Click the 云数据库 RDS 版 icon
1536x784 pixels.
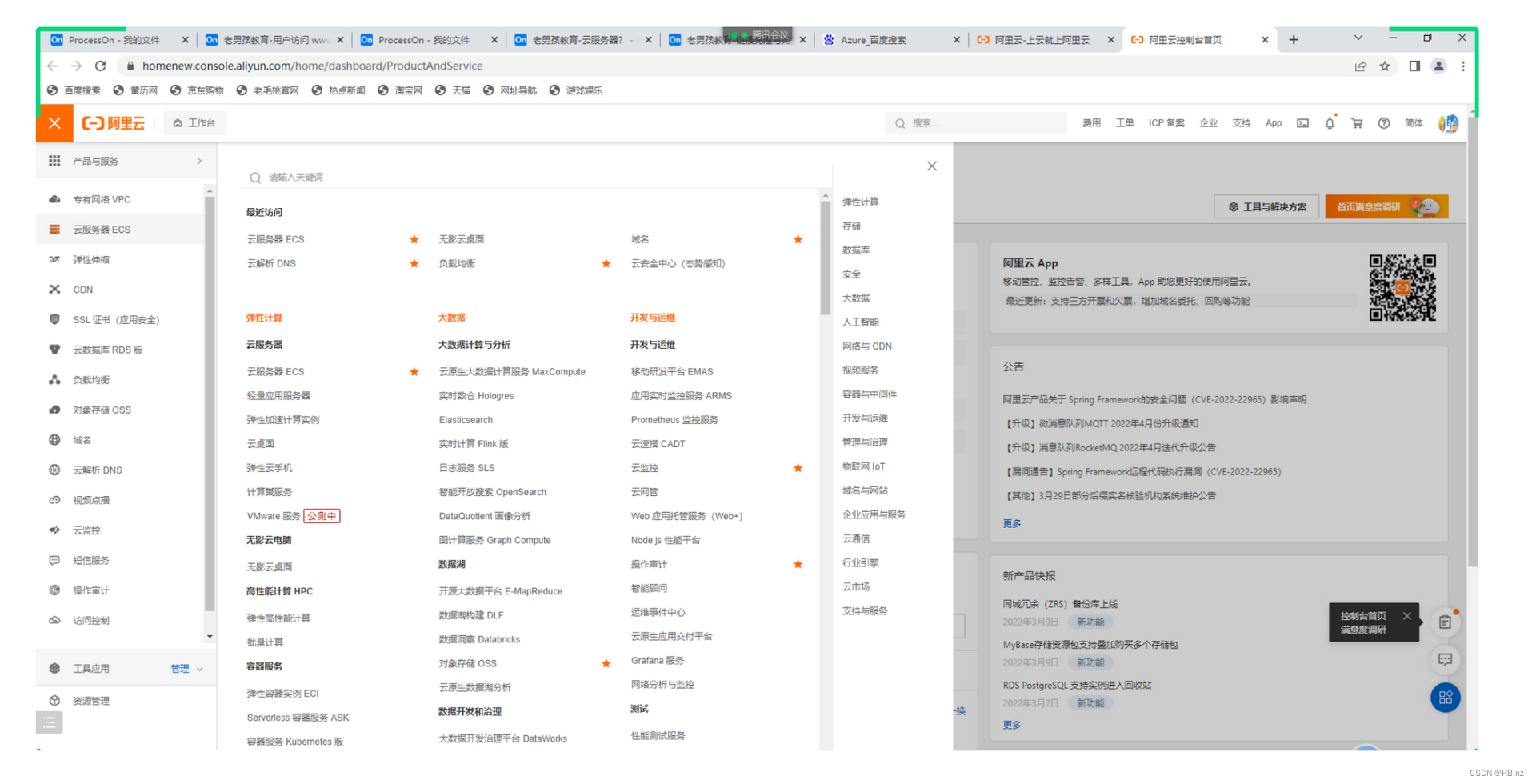tap(54, 350)
